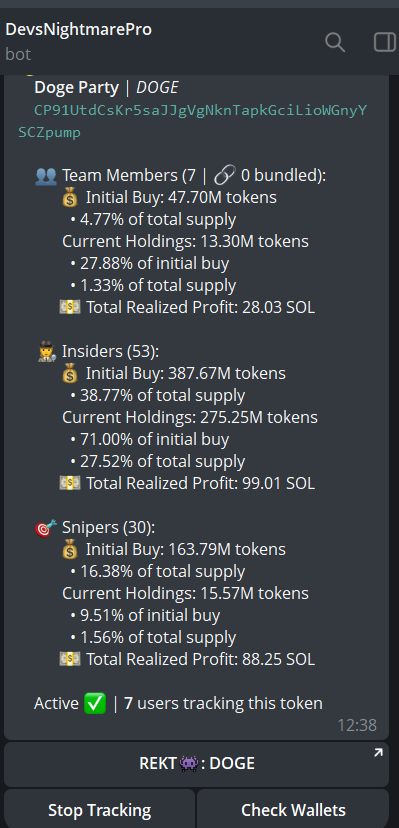Image resolution: width=399 pixels, height=828 pixels.
Task: Click the external link arrow on REKT button
Action: 378,753
